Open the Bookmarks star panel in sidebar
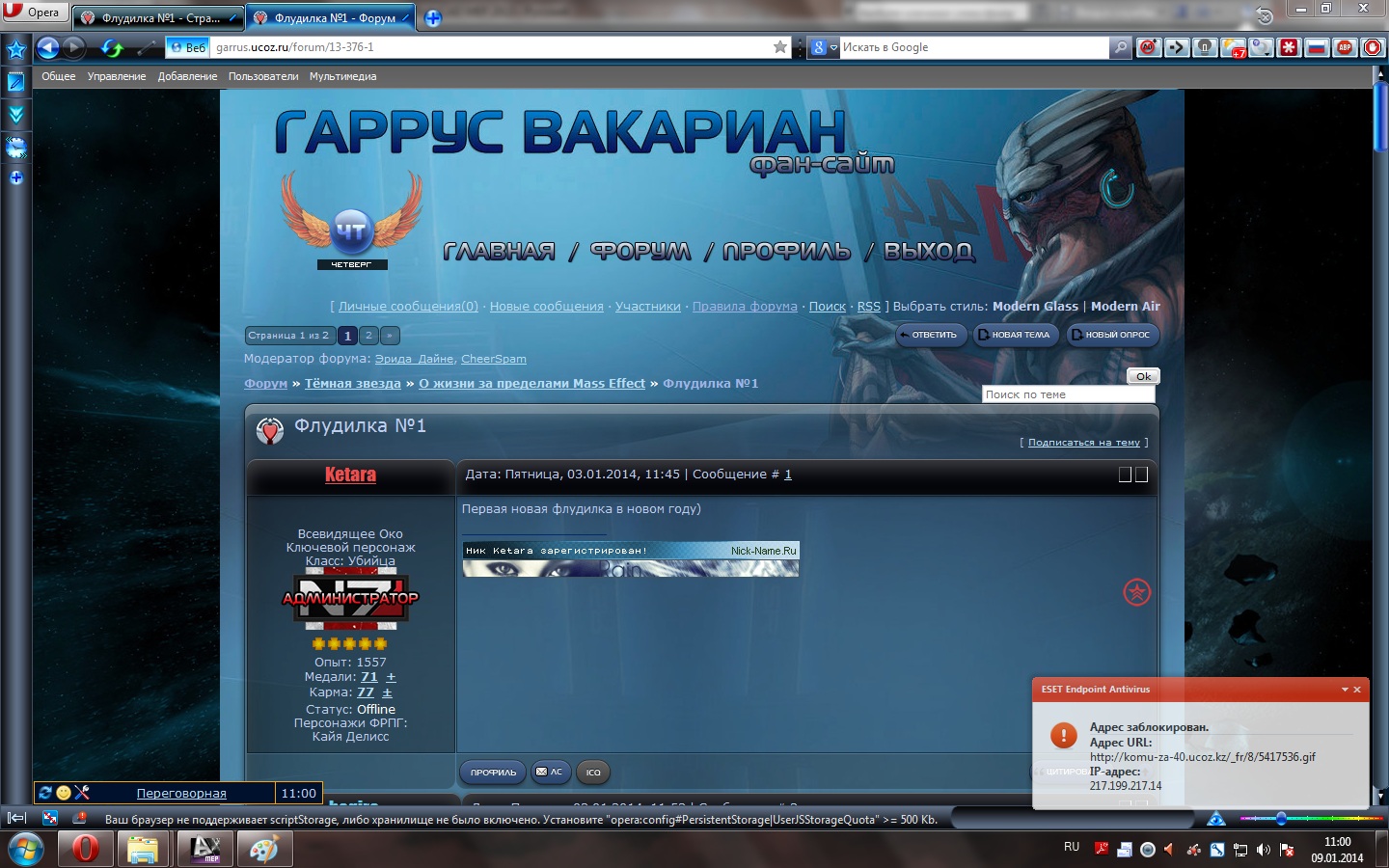 (x=16, y=49)
